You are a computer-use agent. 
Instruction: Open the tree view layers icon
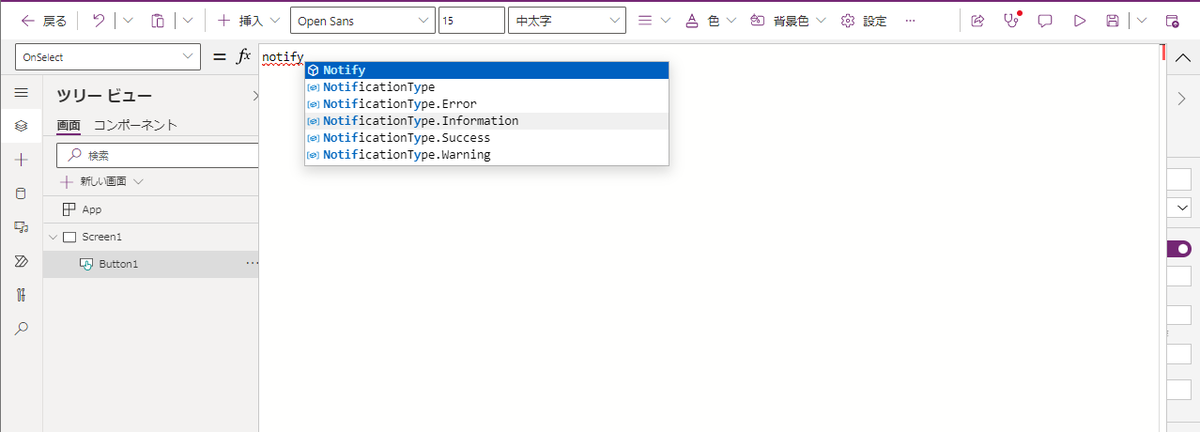(21, 126)
